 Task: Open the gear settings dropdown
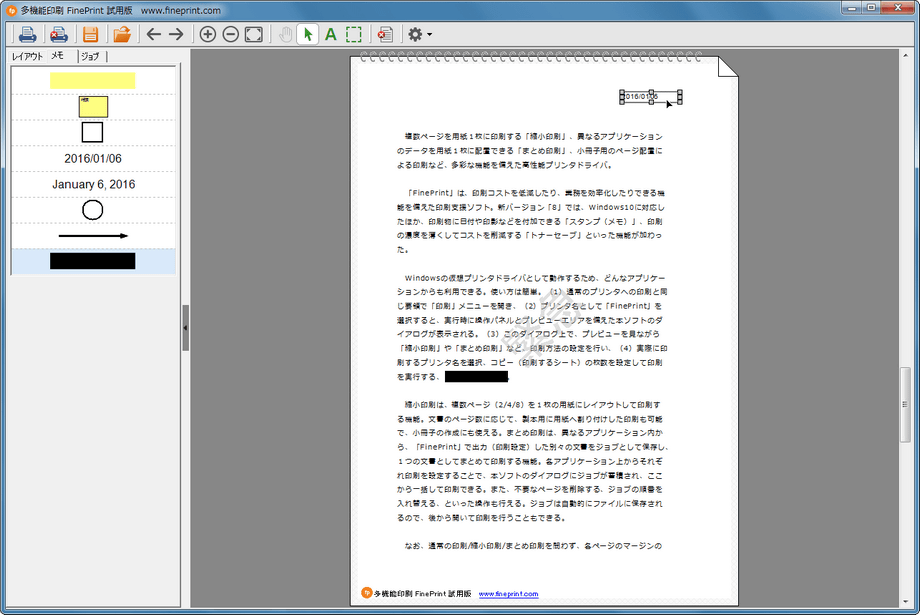click(420, 35)
